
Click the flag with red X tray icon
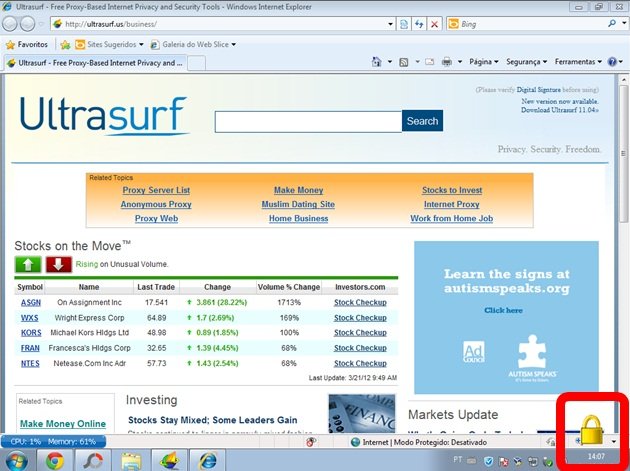[503, 461]
